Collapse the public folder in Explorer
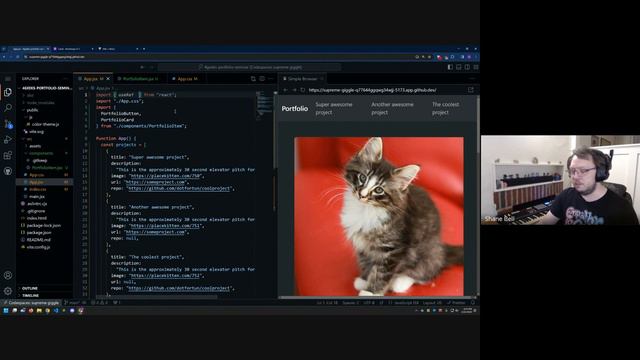This screenshot has height=360, width=640. 32,110
